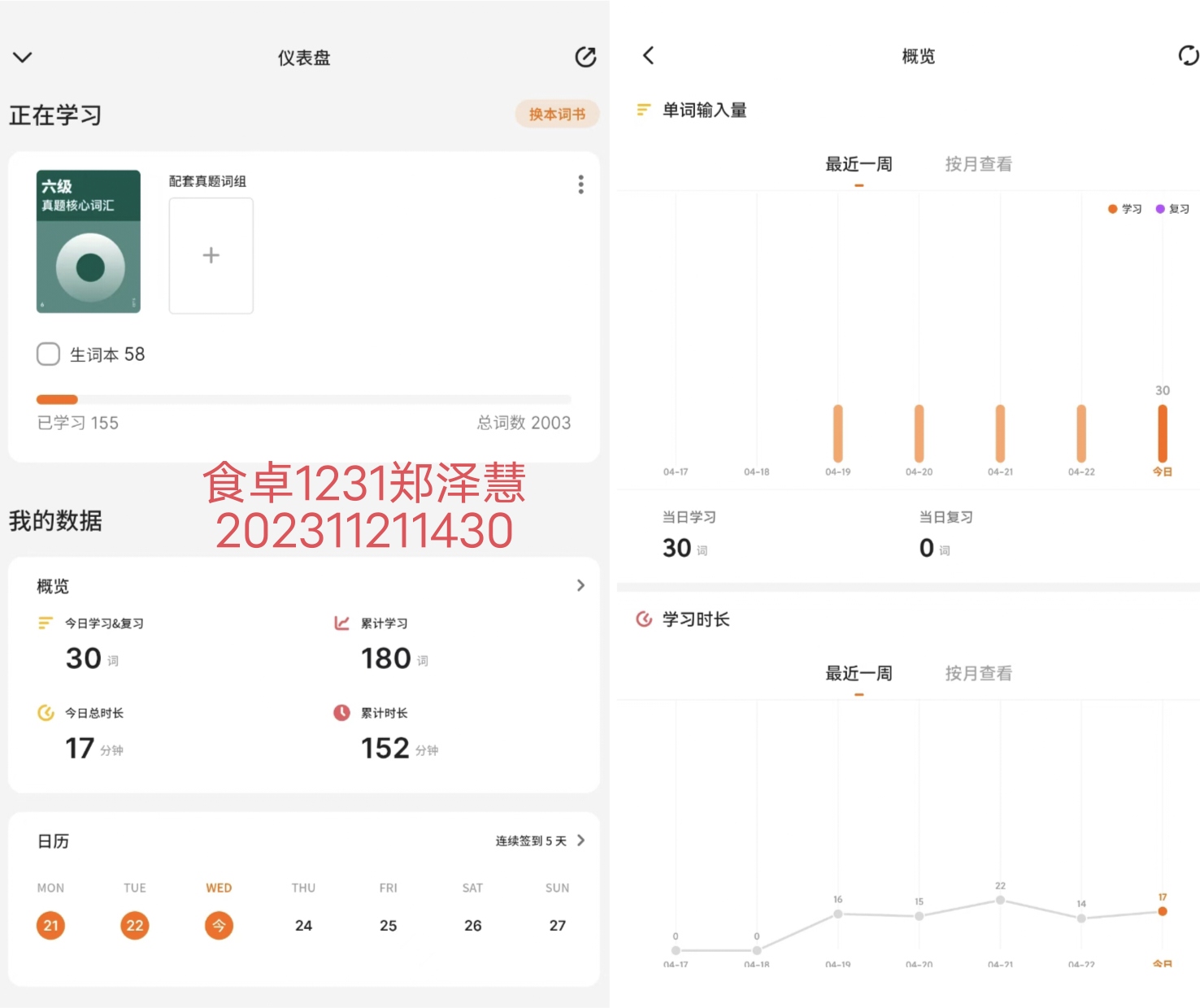Go back using the left arrow on 概览 page

point(648,55)
